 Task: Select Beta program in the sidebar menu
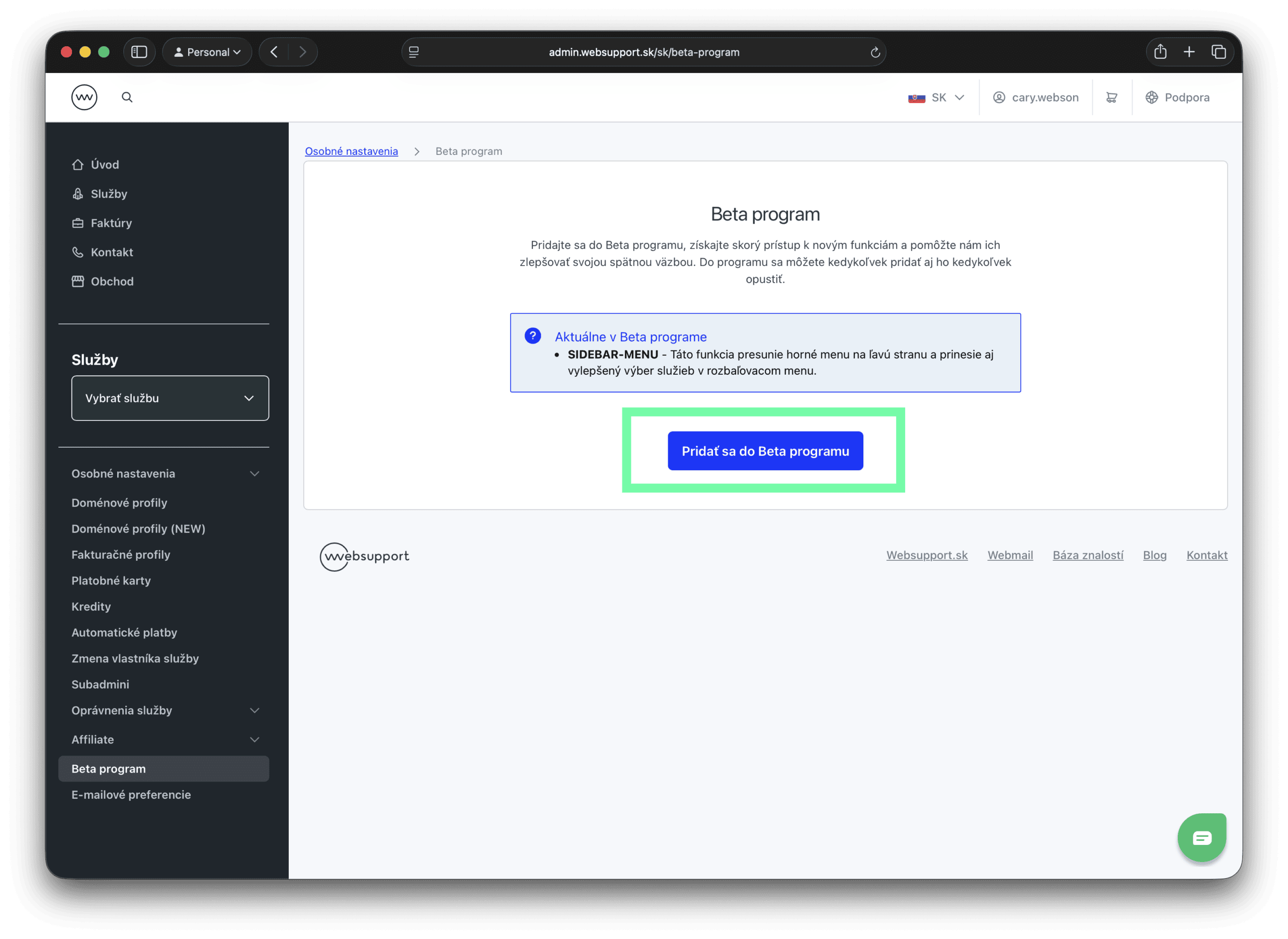108,769
